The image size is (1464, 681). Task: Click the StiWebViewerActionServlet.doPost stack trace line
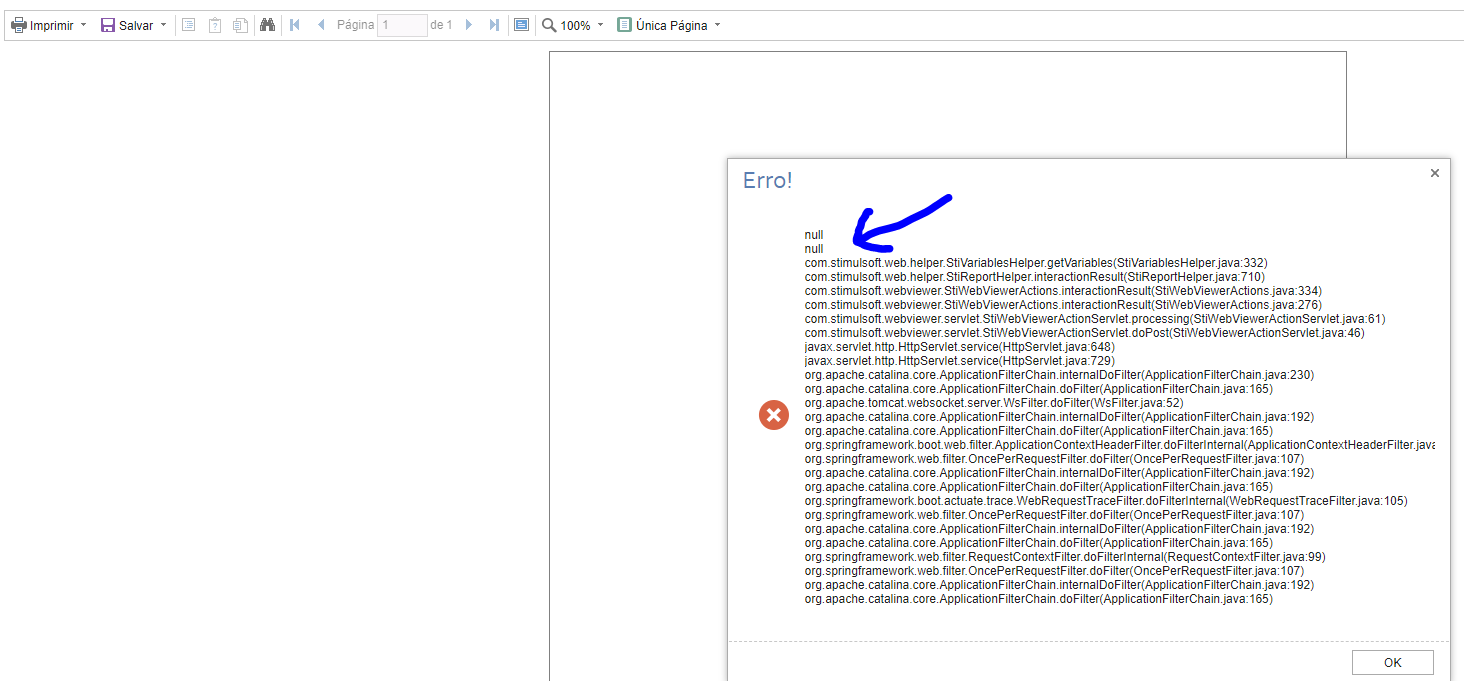click(x=1084, y=333)
